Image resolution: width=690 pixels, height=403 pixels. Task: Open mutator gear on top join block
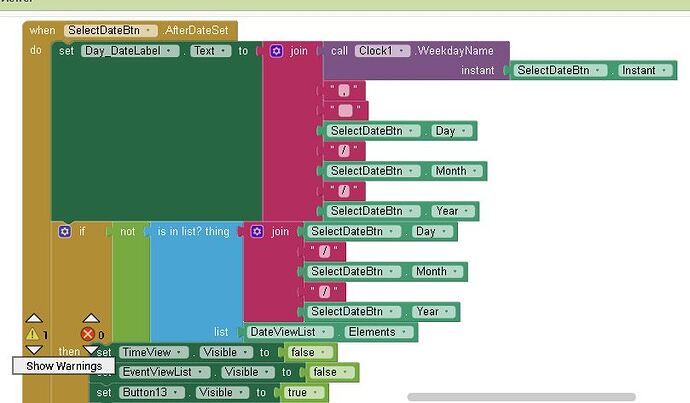click(276, 51)
